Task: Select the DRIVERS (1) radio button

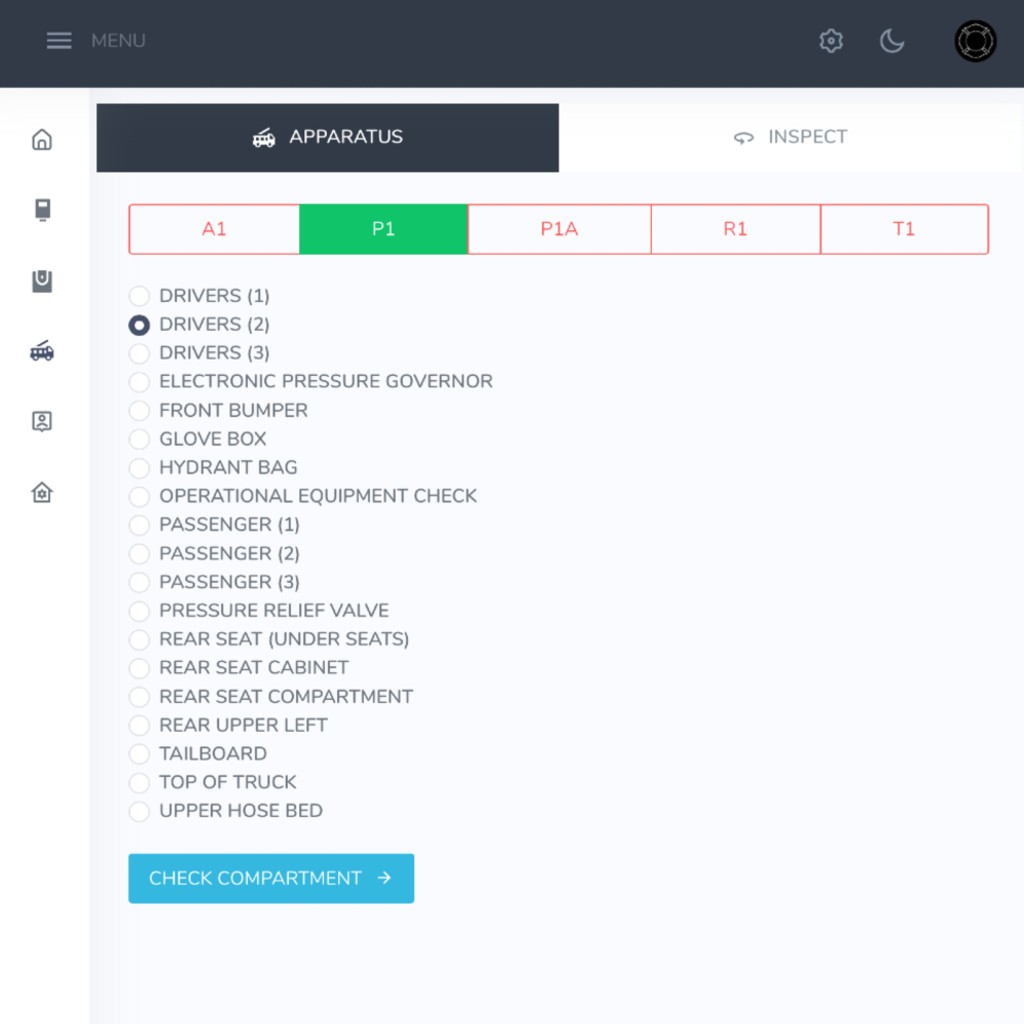Action: (139, 296)
